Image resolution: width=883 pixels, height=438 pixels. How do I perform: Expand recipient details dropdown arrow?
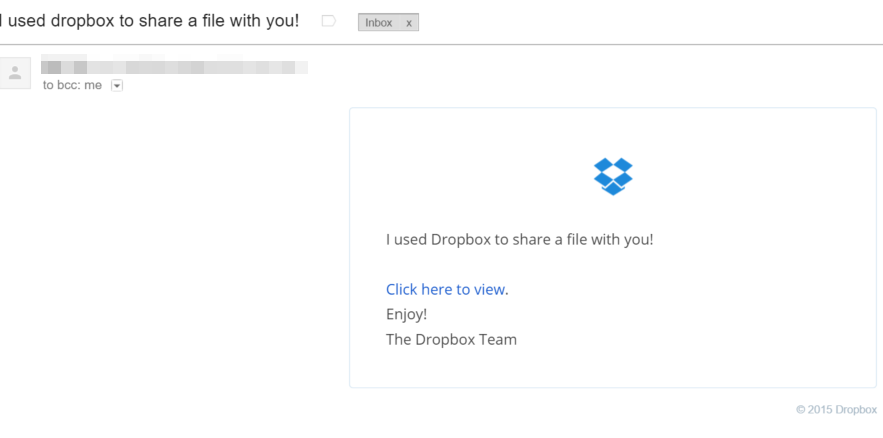(117, 86)
